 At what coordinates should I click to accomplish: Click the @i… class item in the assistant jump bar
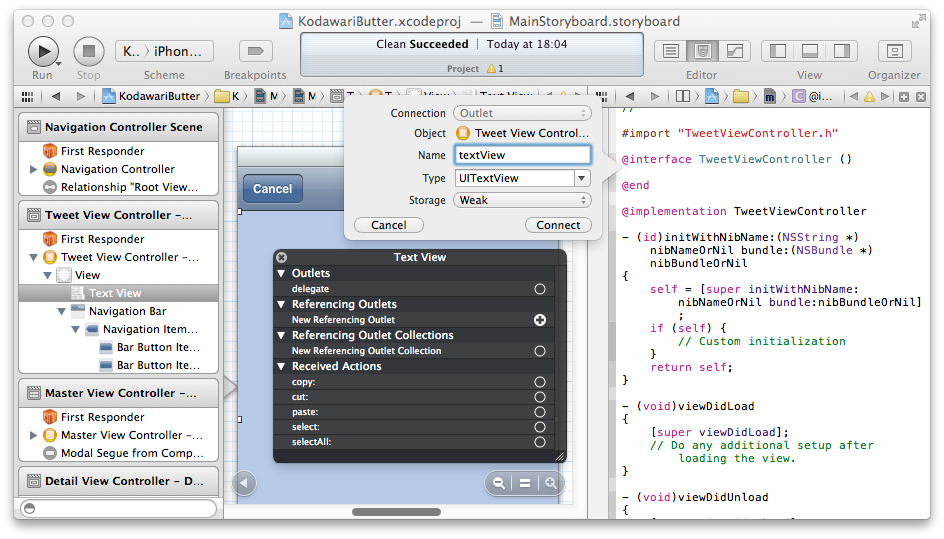tap(813, 96)
